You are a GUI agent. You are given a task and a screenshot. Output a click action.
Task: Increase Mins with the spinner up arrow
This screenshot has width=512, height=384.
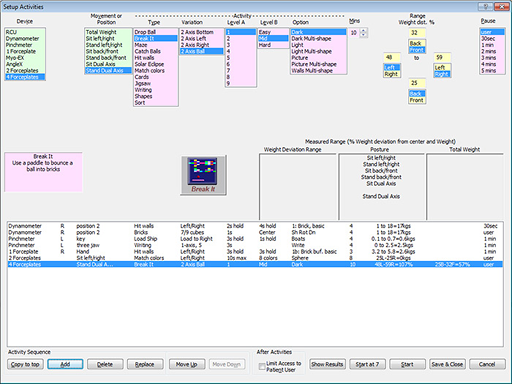[x=364, y=31]
